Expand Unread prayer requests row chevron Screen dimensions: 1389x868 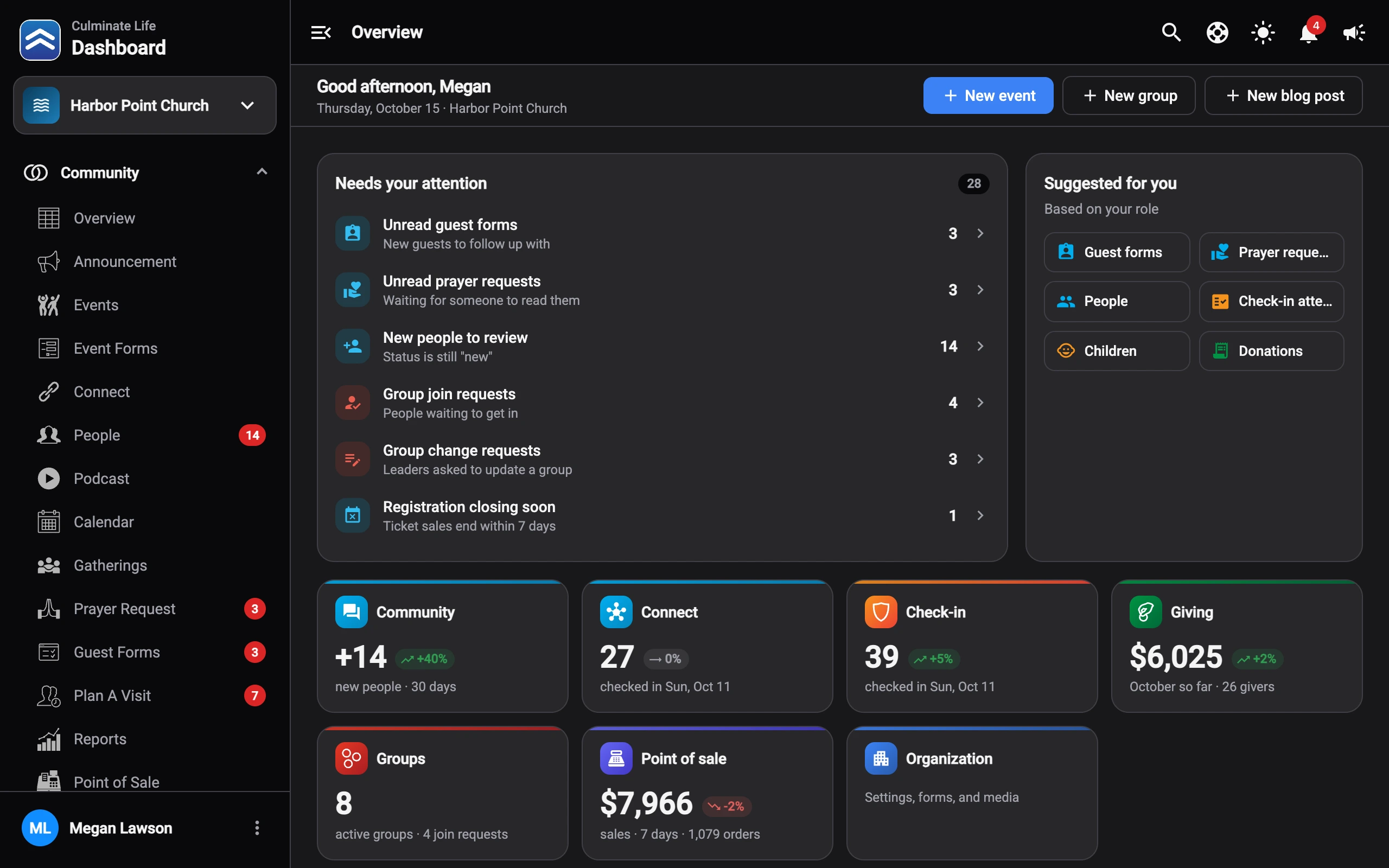[980, 289]
